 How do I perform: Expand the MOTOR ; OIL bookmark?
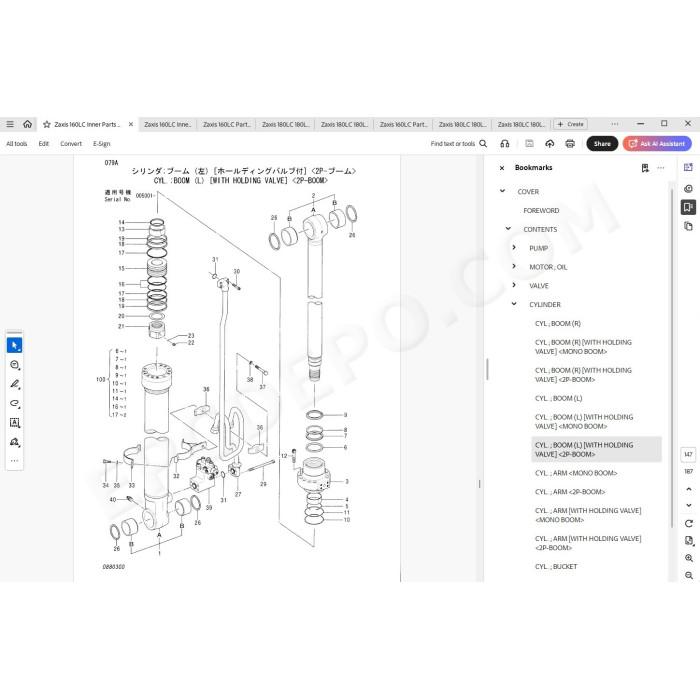514,266
